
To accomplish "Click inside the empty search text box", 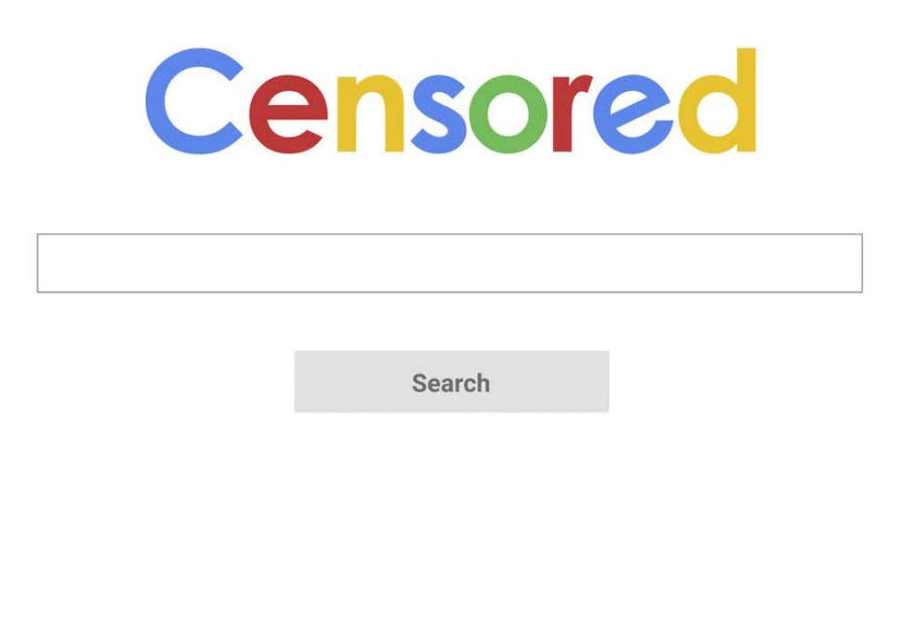I will pyautogui.click(x=449, y=263).
